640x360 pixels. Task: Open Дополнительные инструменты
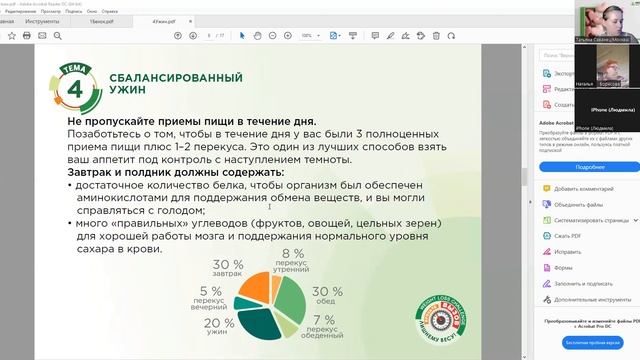(587, 300)
